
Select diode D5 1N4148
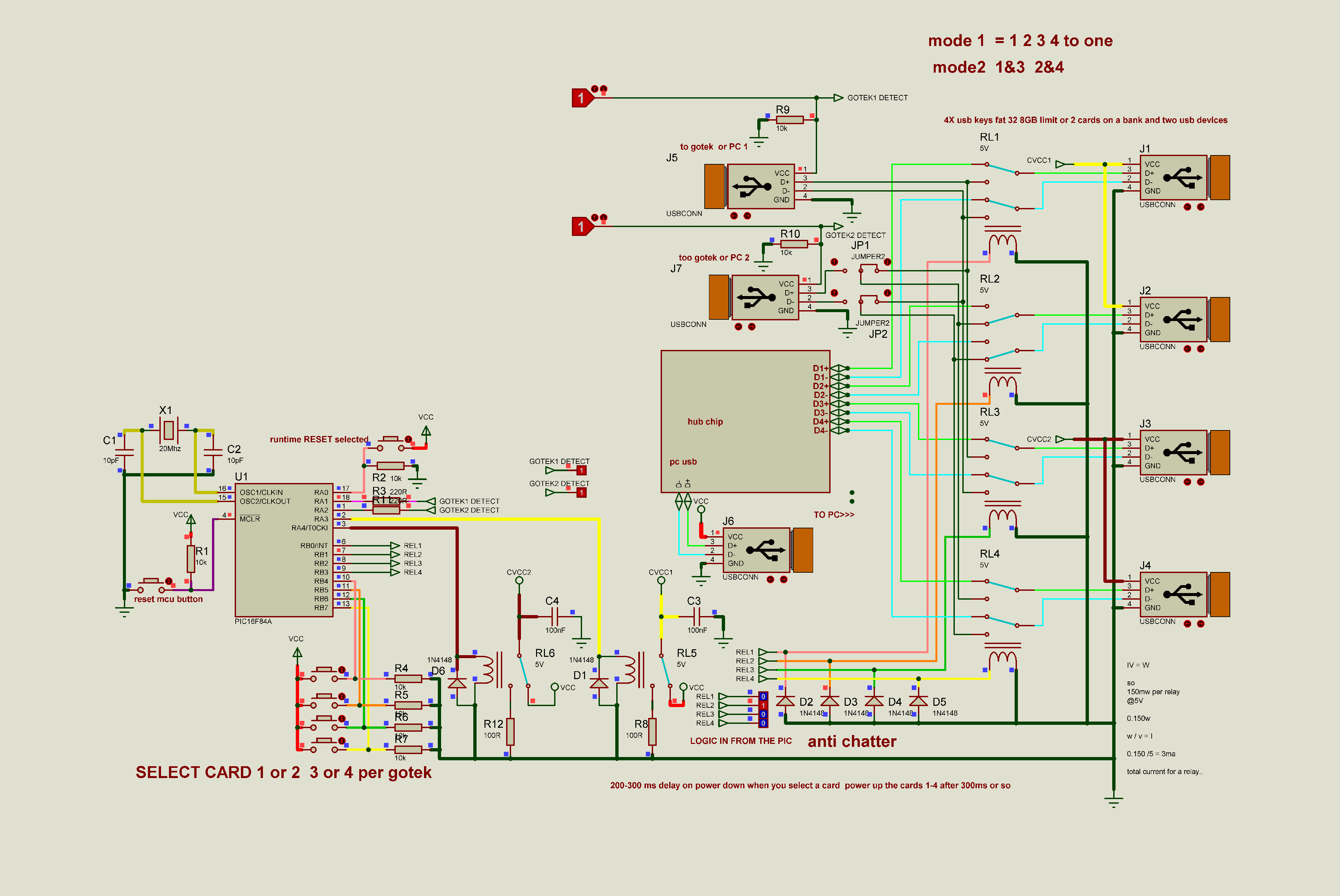[x=918, y=701]
